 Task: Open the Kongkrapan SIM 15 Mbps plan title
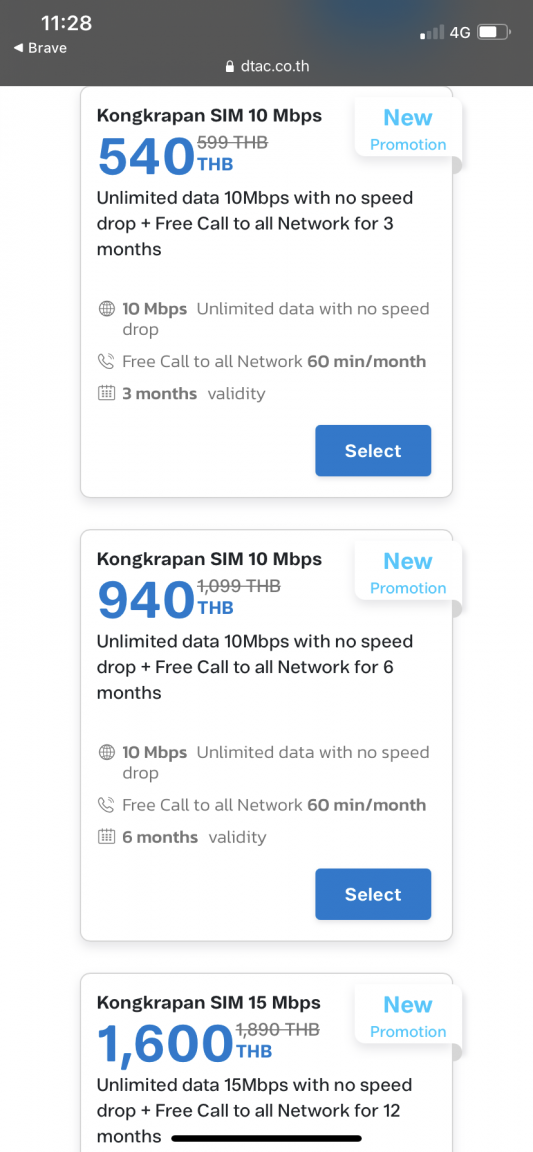[x=209, y=1003]
